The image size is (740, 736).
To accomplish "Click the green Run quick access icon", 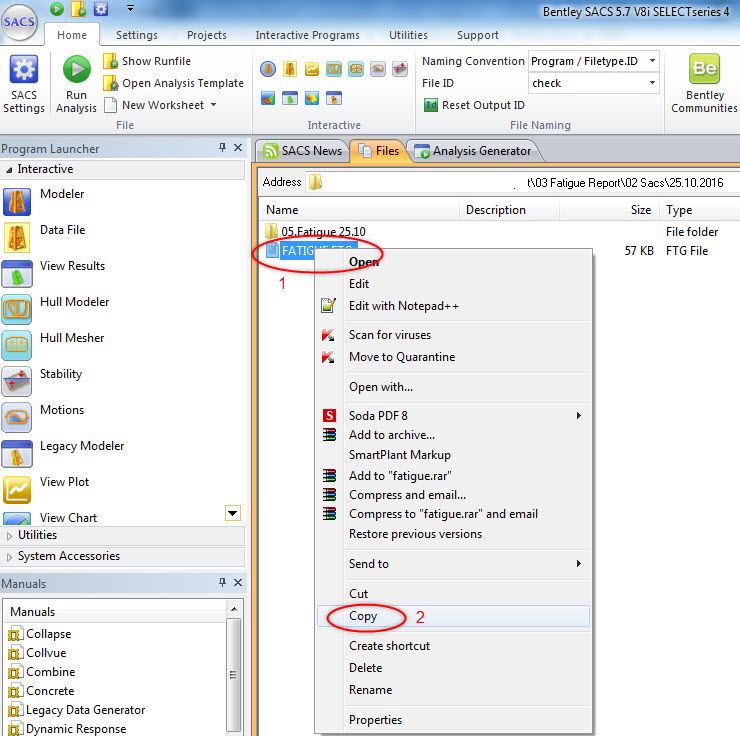I will tap(57, 8).
